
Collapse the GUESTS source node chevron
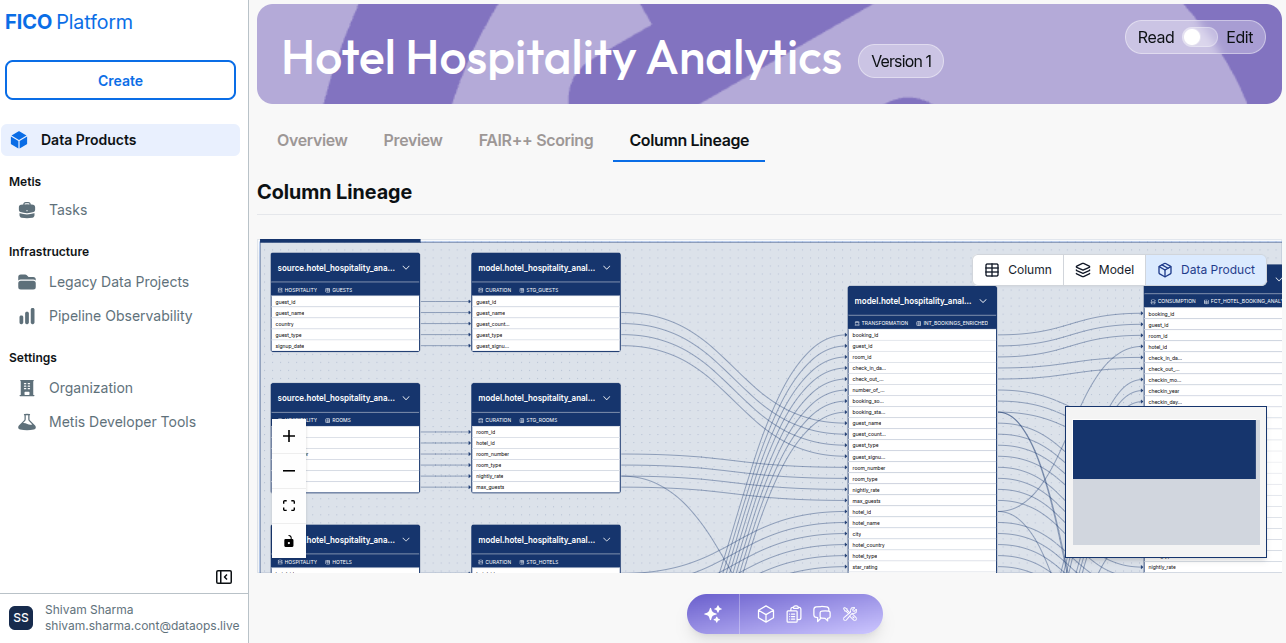(406, 268)
